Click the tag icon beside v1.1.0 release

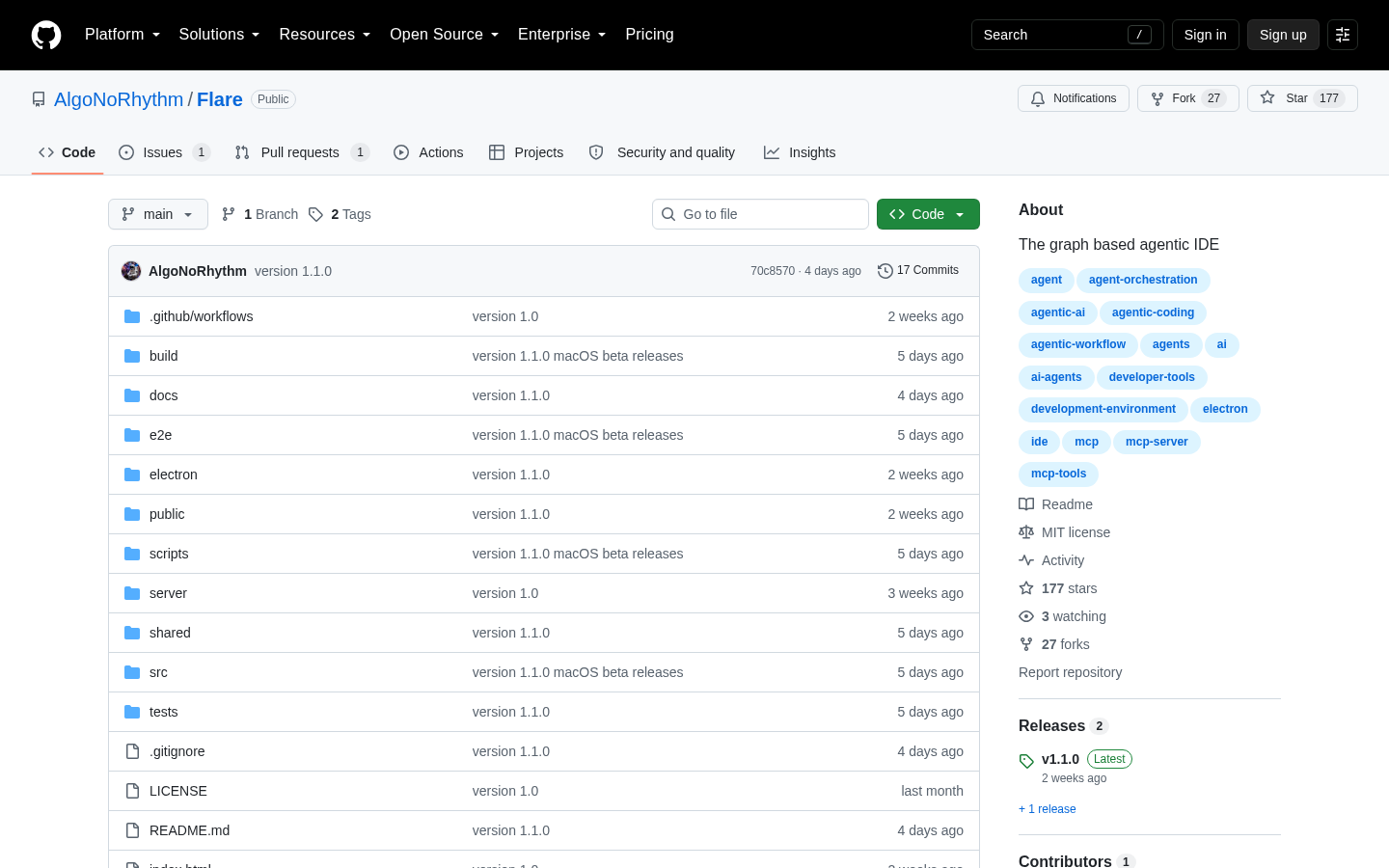1026,761
